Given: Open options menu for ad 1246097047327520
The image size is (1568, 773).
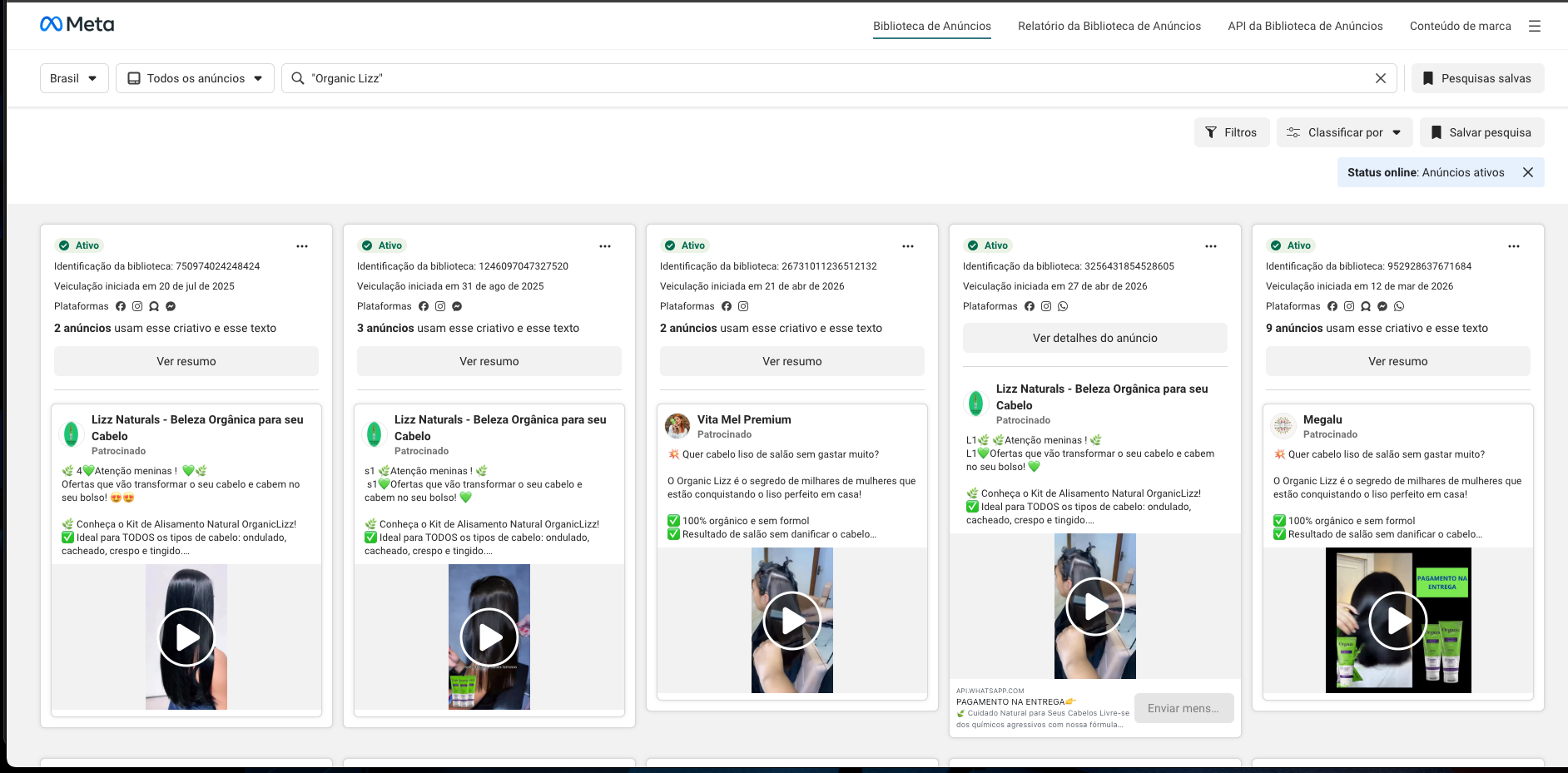Looking at the screenshot, I should coord(605,246).
